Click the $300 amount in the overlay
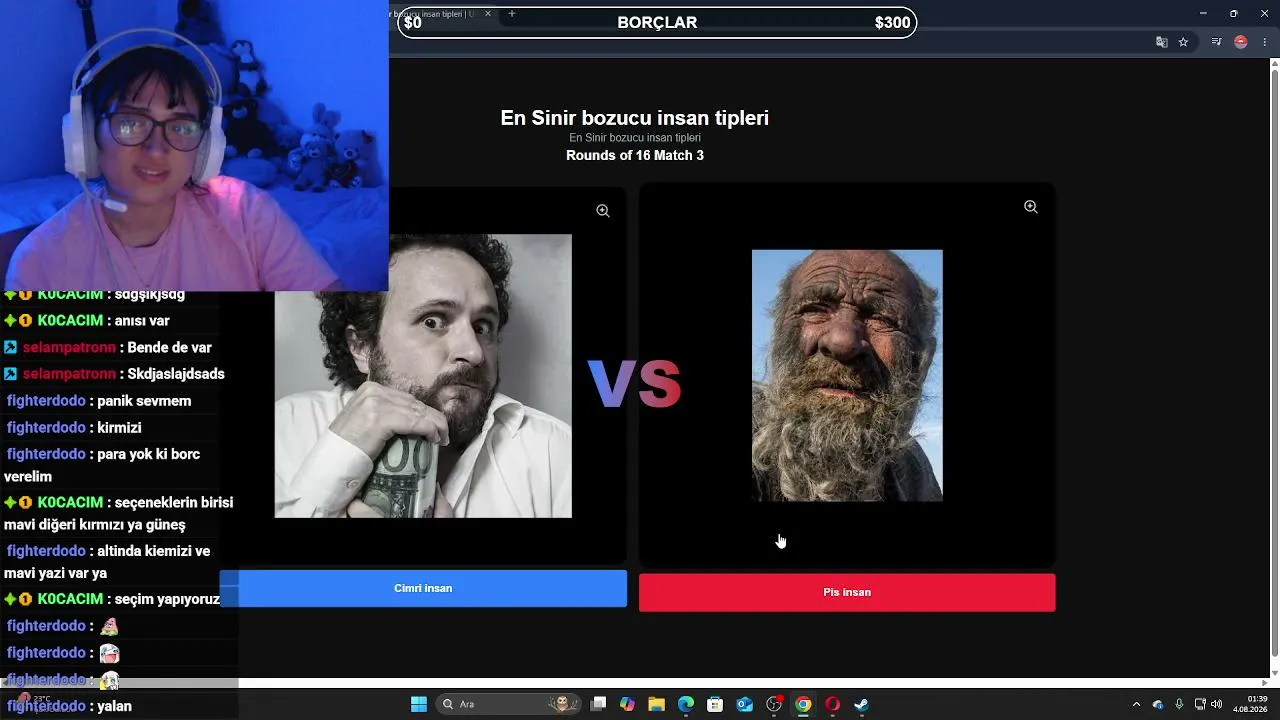This screenshot has width=1280, height=720. click(892, 22)
